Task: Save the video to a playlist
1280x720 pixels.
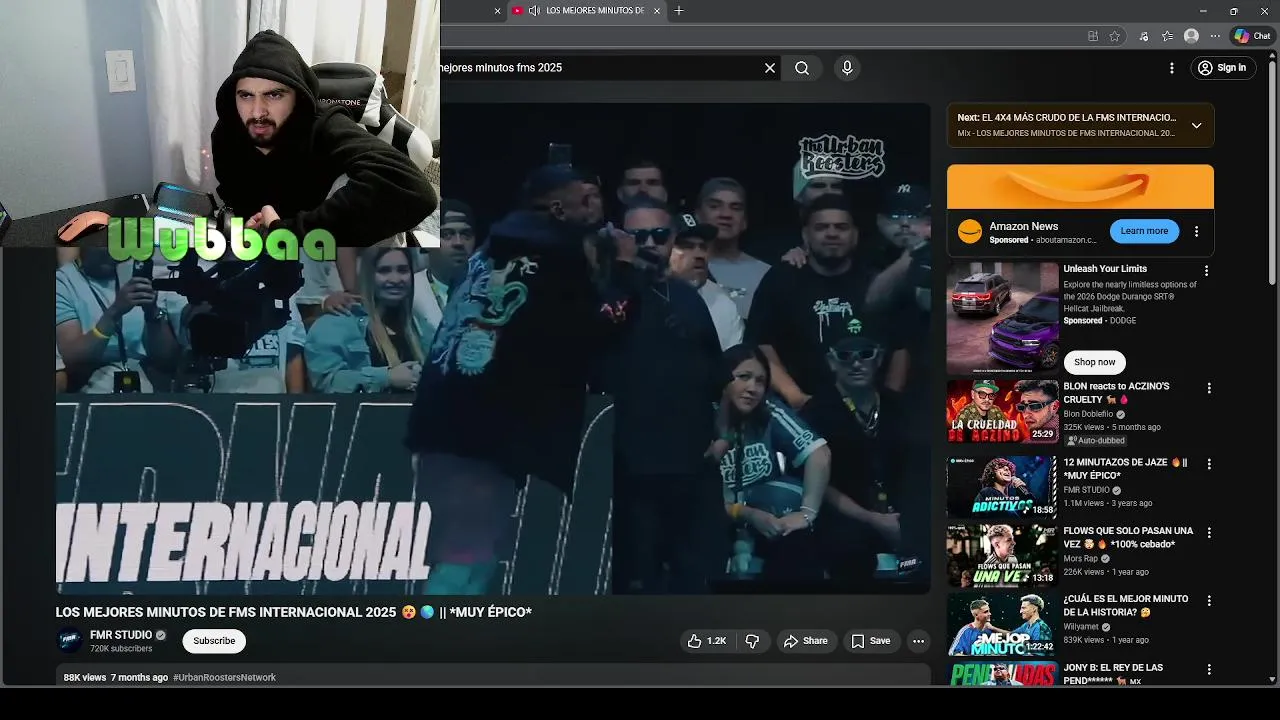Action: pos(870,641)
